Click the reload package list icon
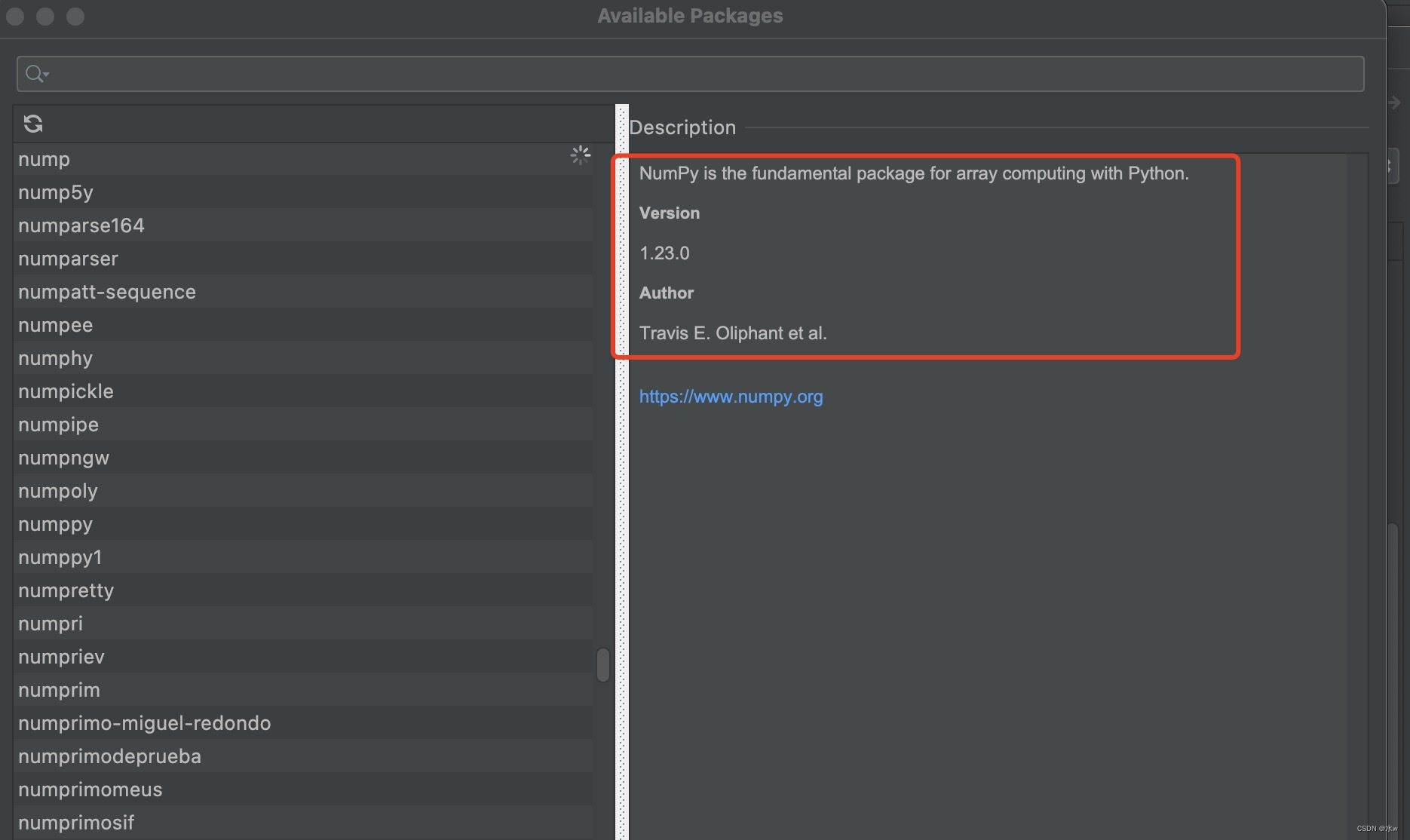Viewport: 1410px width, 840px height. coord(32,124)
